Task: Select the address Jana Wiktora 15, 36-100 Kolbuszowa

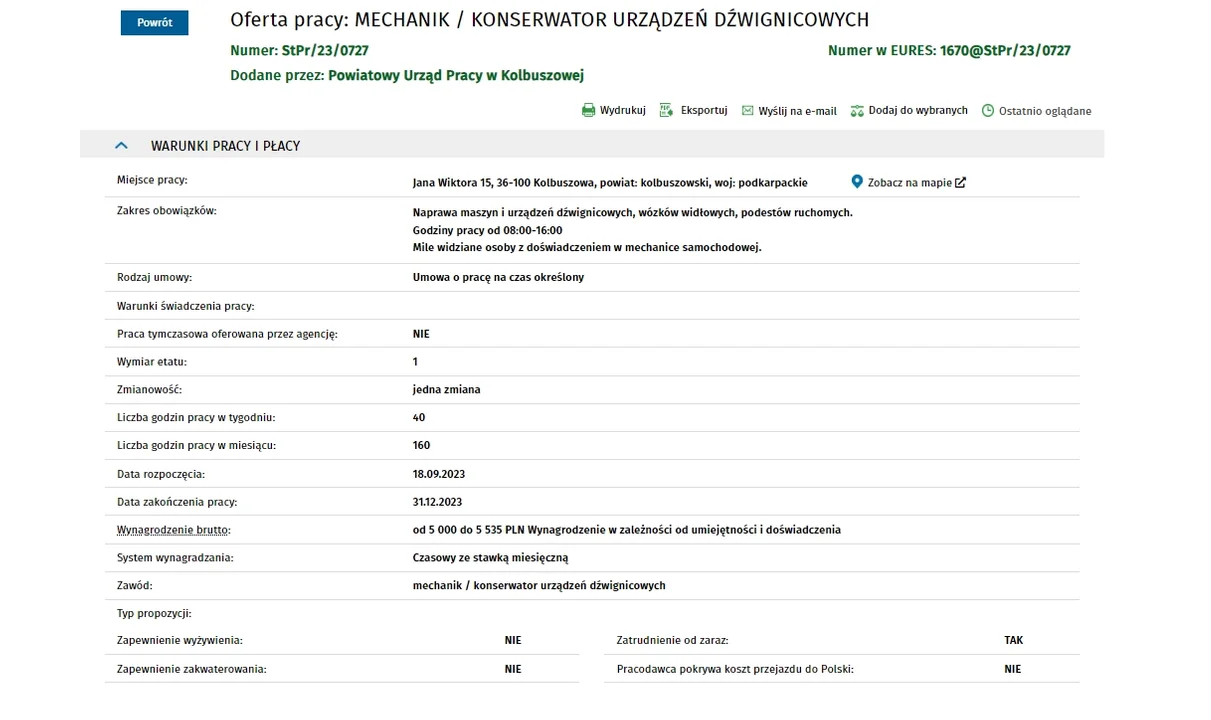Action: pos(505,183)
